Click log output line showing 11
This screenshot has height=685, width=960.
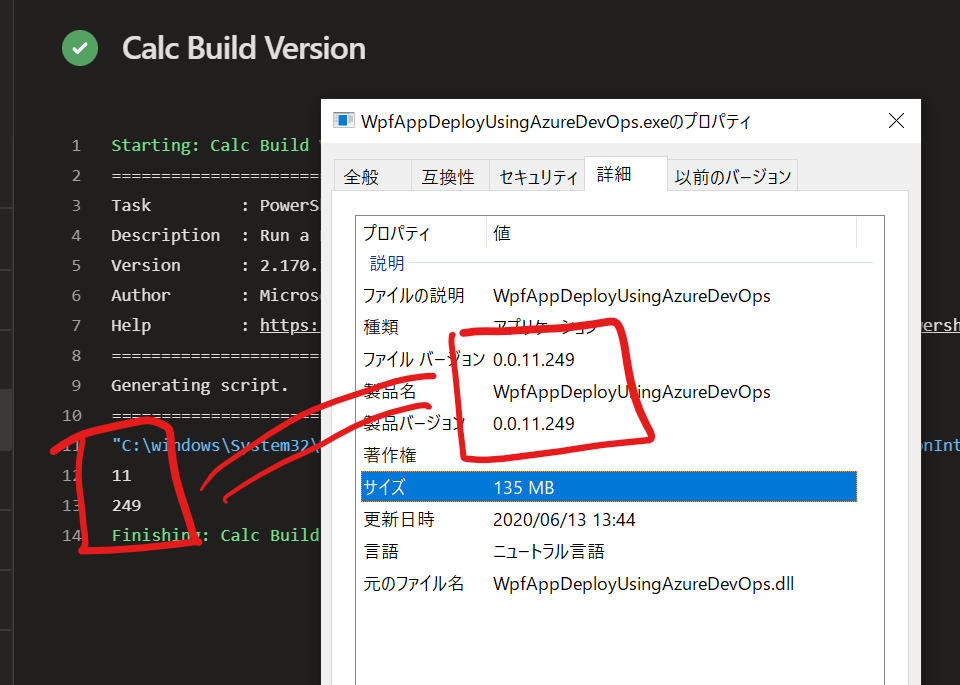121,476
